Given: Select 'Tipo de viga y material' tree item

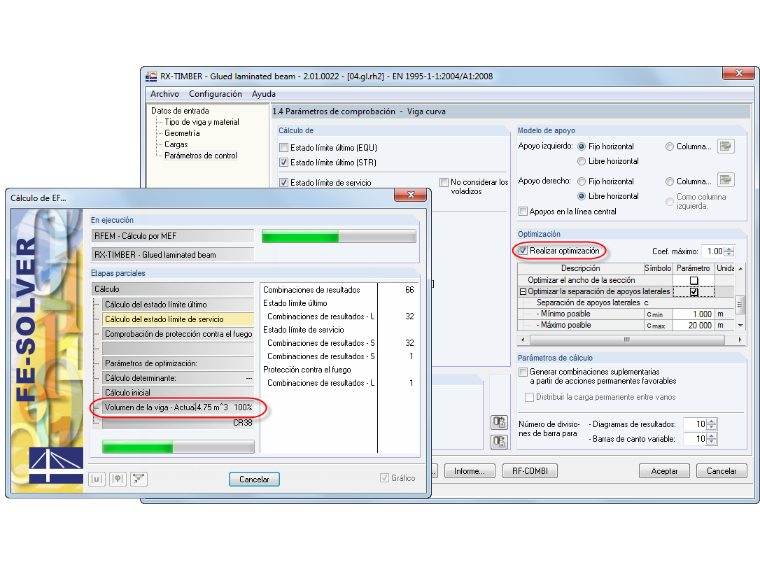Looking at the screenshot, I should (202, 122).
